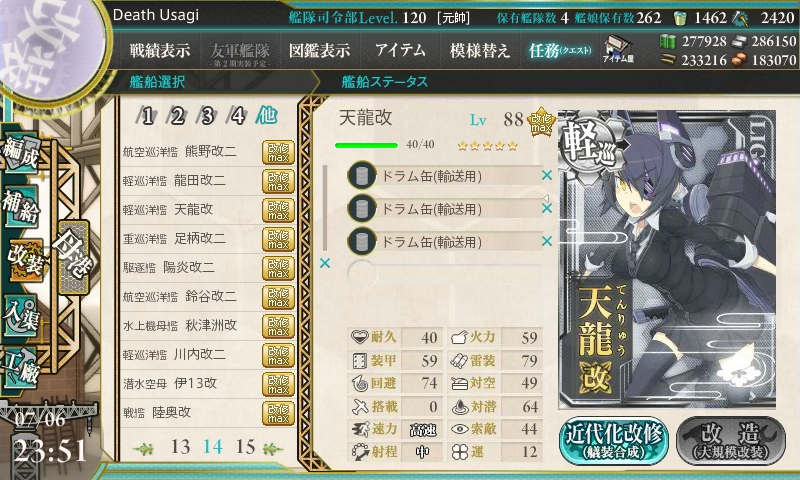This screenshot has height=480, width=800.
Task: Go to ship list page 15
Action: point(245,447)
